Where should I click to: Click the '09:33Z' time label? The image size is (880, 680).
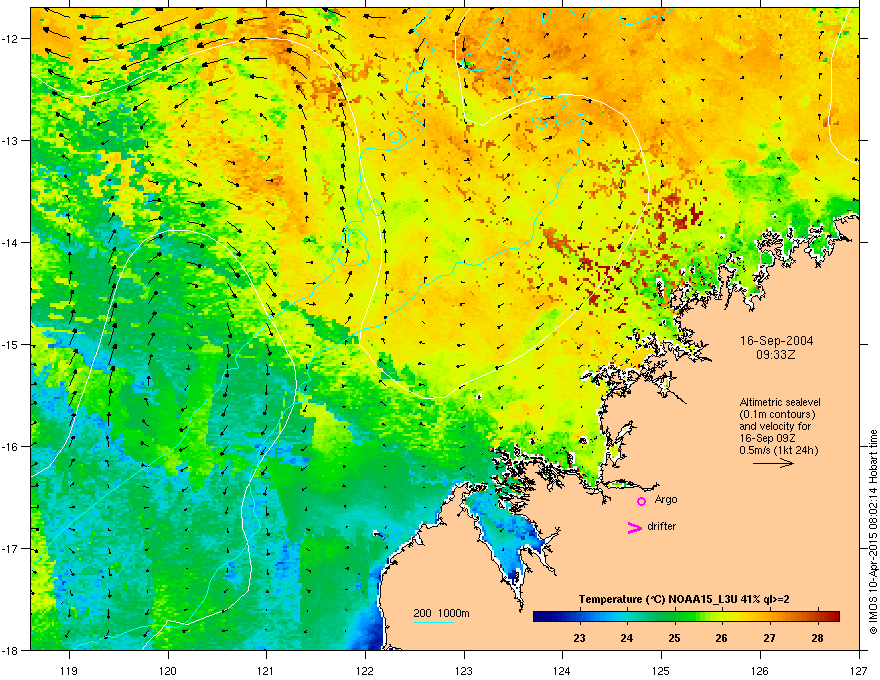click(x=776, y=355)
